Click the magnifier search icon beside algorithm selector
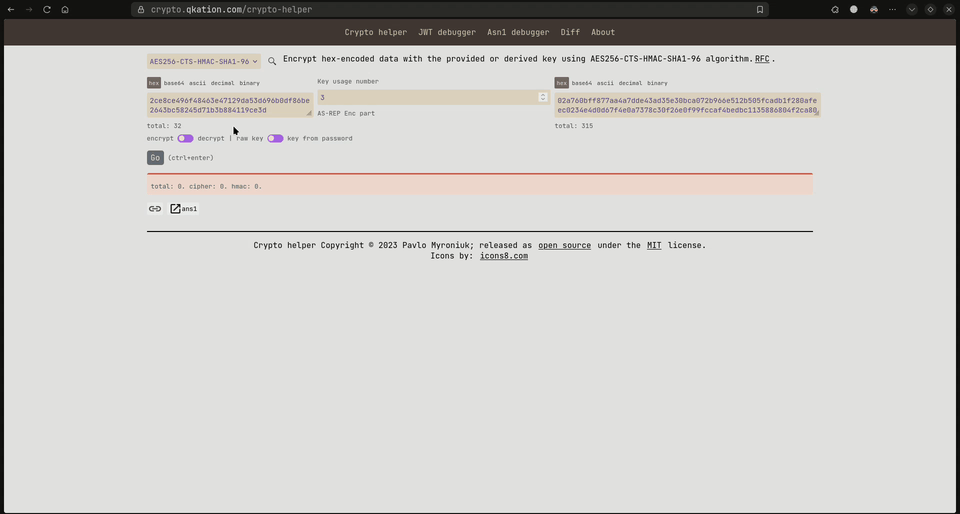This screenshot has height=514, width=960. point(272,61)
